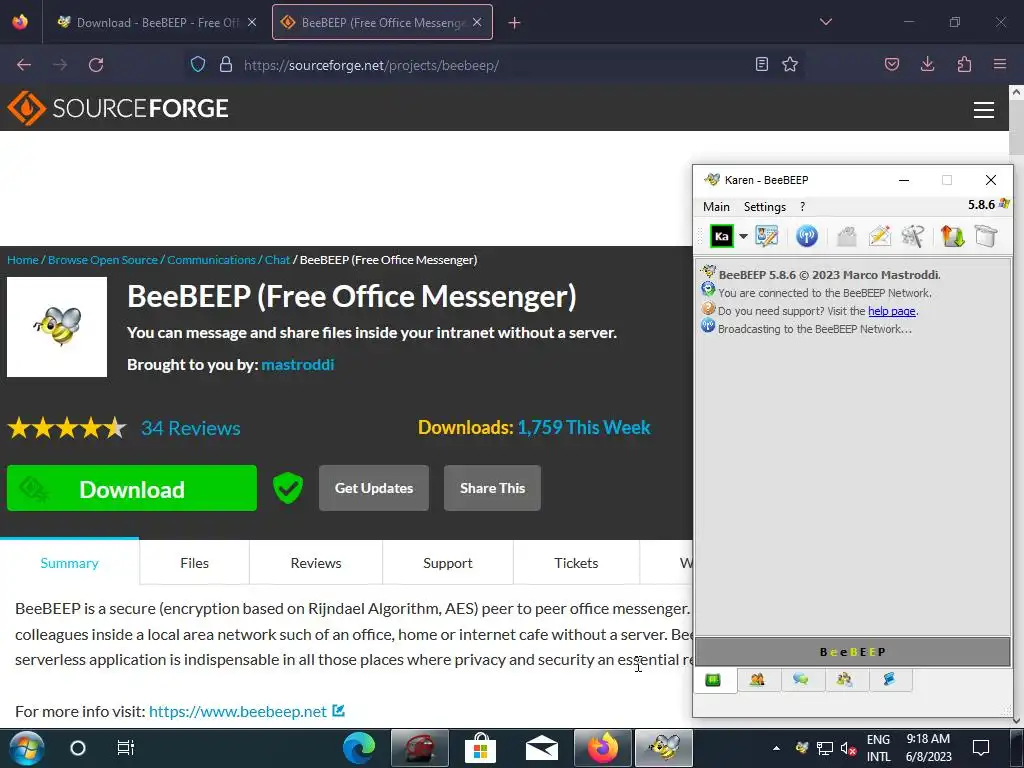Switch to the chat bubbles tab in BeeBEEP
Image resolution: width=1024 pixels, height=768 pixels.
pyautogui.click(x=801, y=680)
